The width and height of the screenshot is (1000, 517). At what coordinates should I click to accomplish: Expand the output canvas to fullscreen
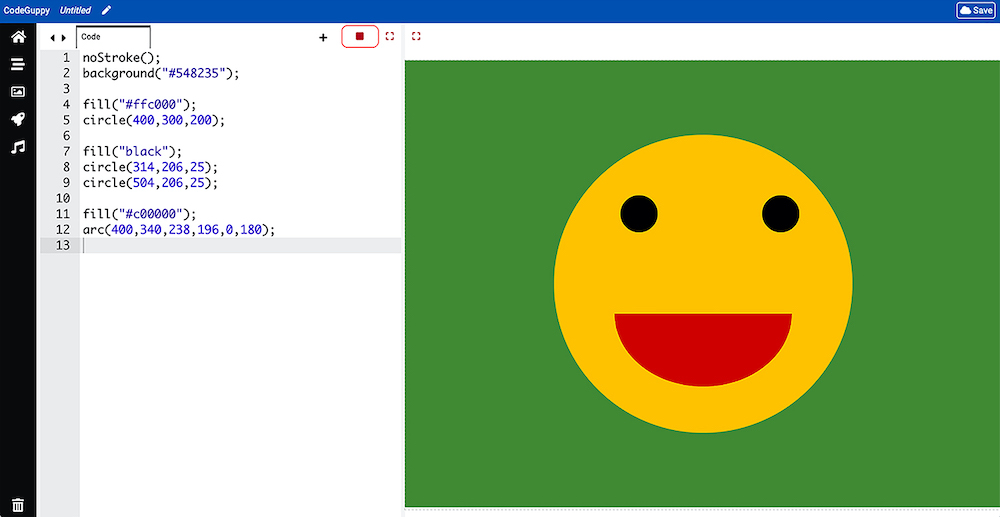tap(416, 36)
